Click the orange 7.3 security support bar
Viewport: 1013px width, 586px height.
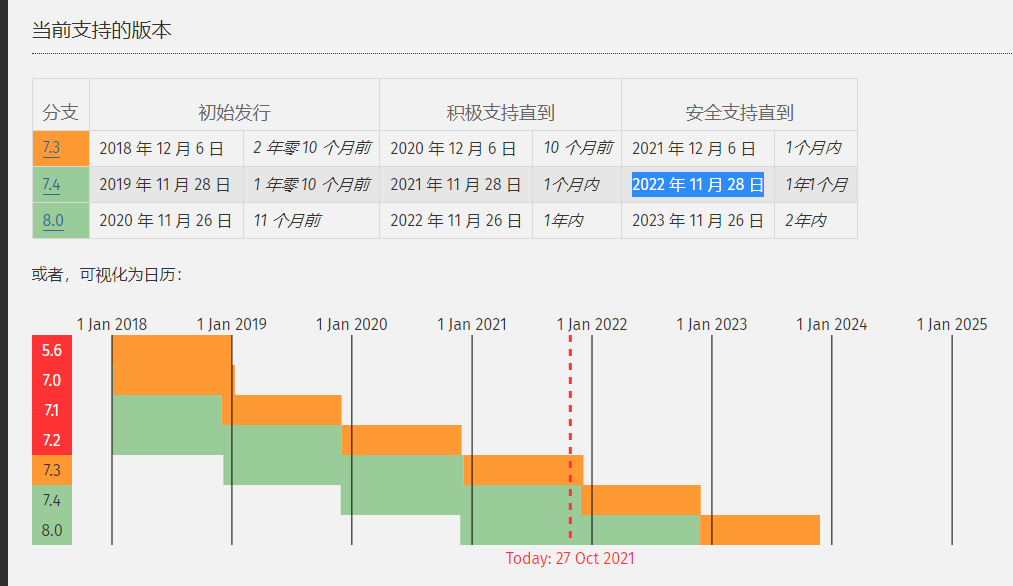523,470
